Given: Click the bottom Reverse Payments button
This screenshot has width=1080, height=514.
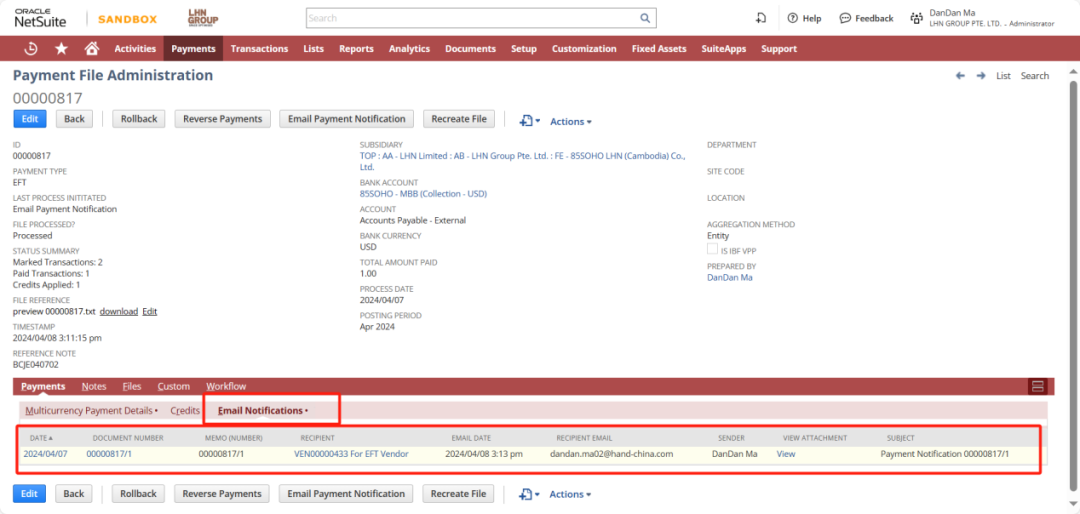Looking at the screenshot, I should (x=222, y=494).
